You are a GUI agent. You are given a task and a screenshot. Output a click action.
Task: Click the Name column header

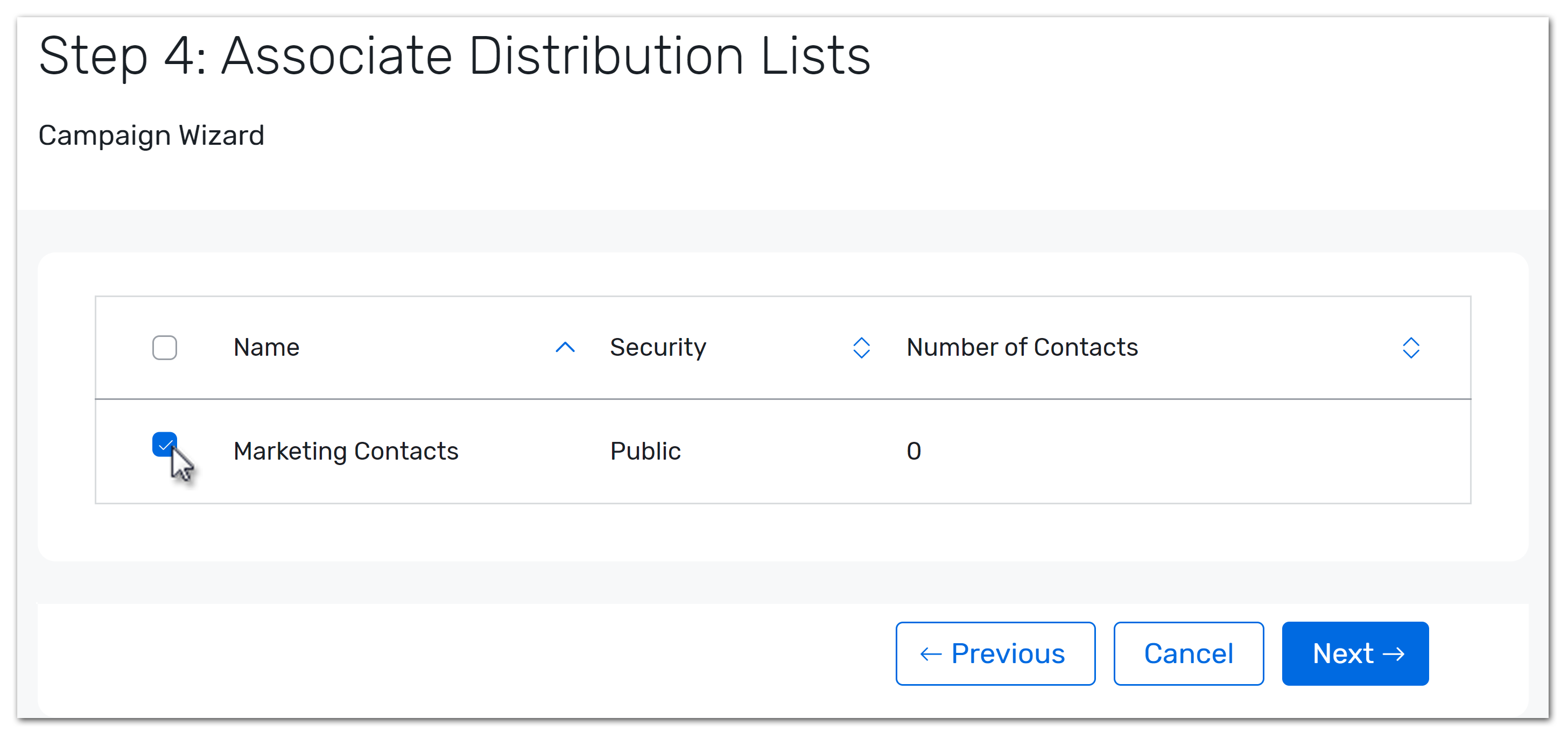point(266,348)
